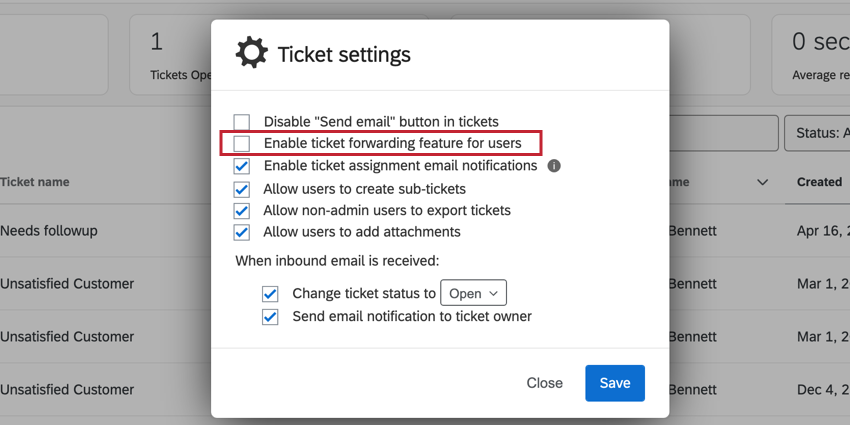The image size is (850, 425).
Task: Click Close to dismiss ticket settings
Action: (x=544, y=383)
